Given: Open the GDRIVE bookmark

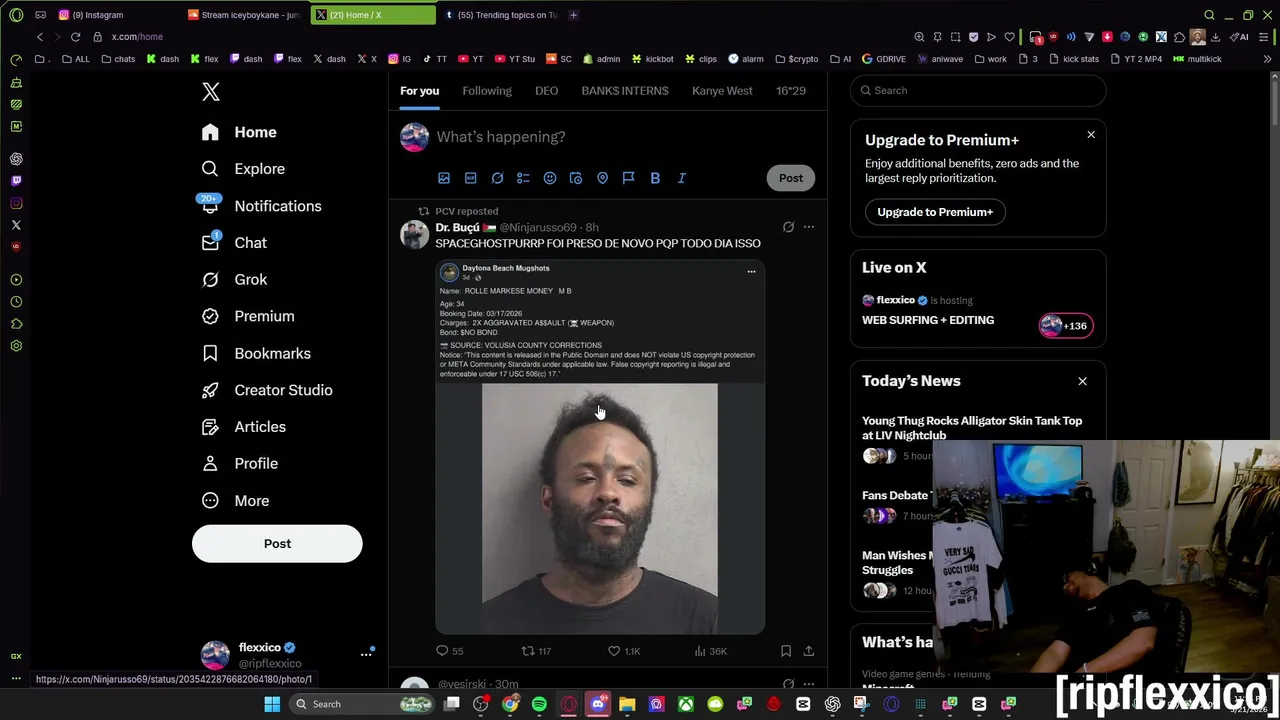Looking at the screenshot, I should pyautogui.click(x=883, y=59).
